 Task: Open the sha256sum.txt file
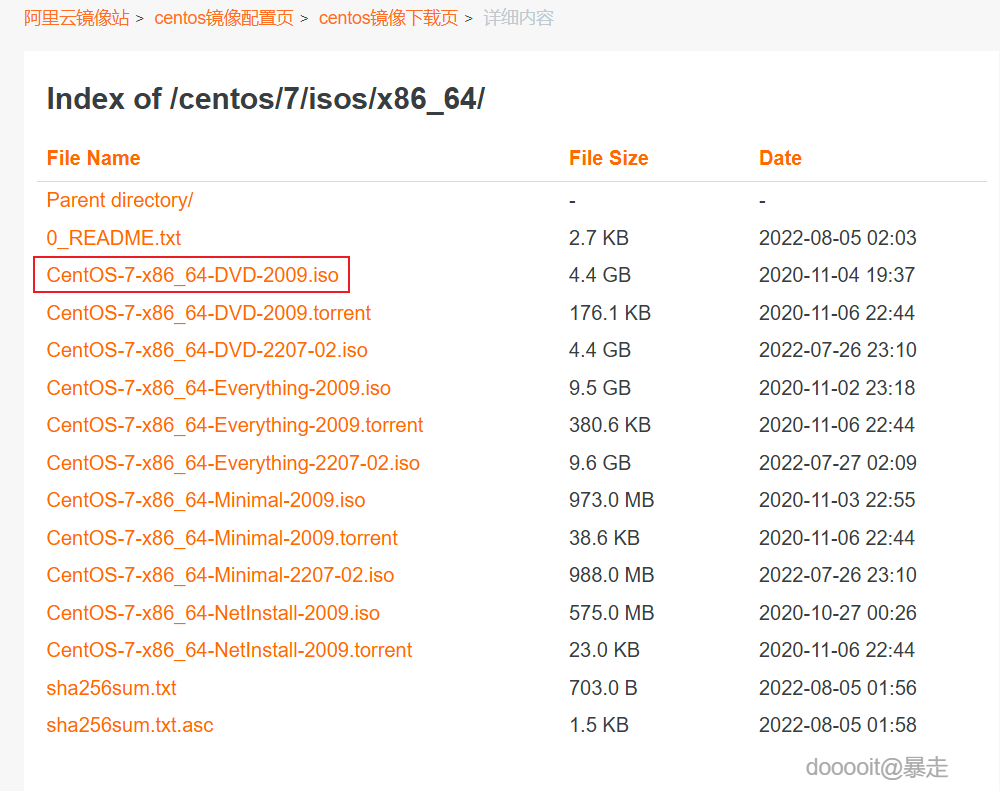coord(112,688)
